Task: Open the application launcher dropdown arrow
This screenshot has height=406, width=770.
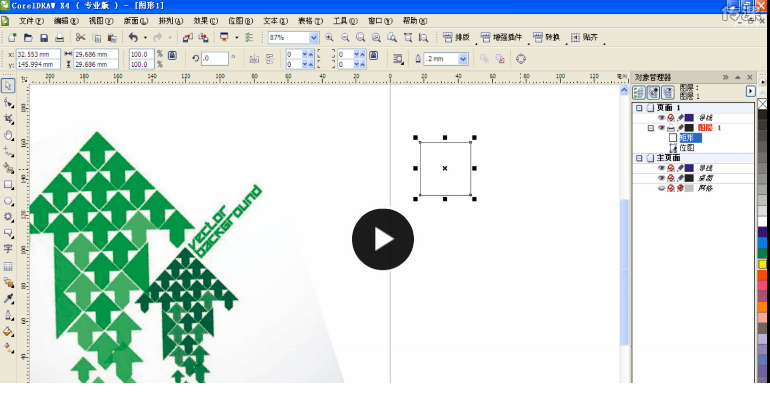Action: click(236, 37)
